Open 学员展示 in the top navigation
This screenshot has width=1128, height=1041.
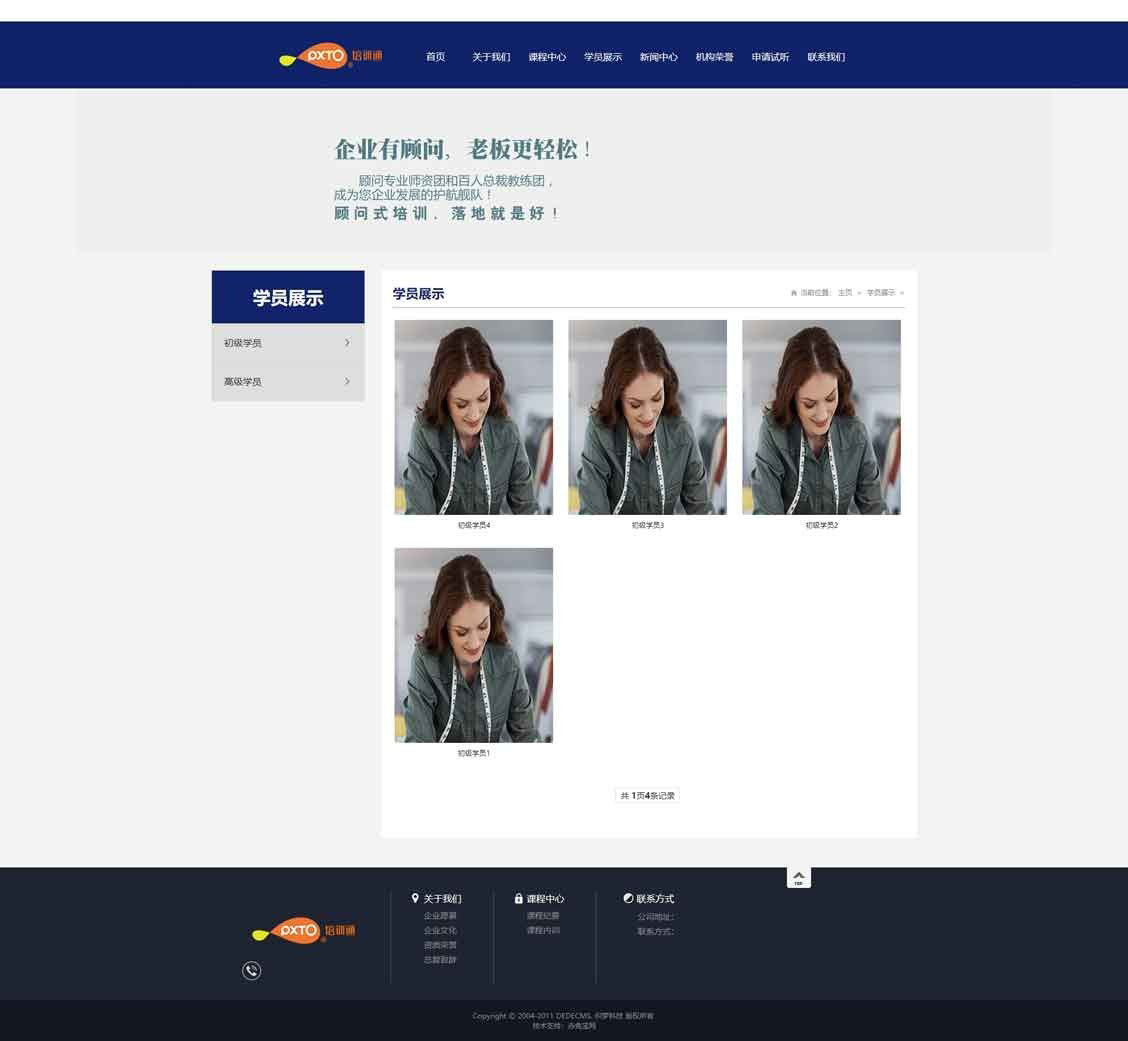coord(602,57)
